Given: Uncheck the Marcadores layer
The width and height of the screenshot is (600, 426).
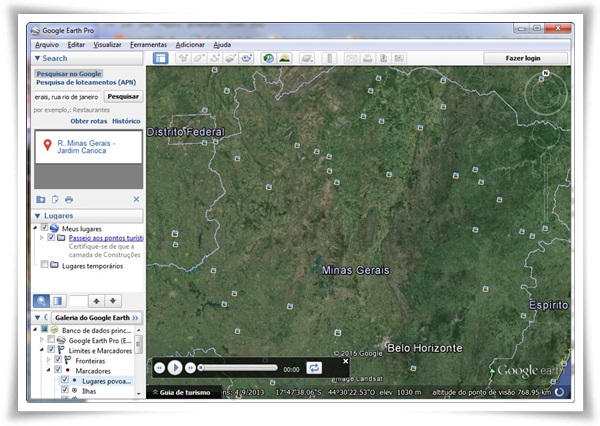Looking at the screenshot, I should click(58, 369).
